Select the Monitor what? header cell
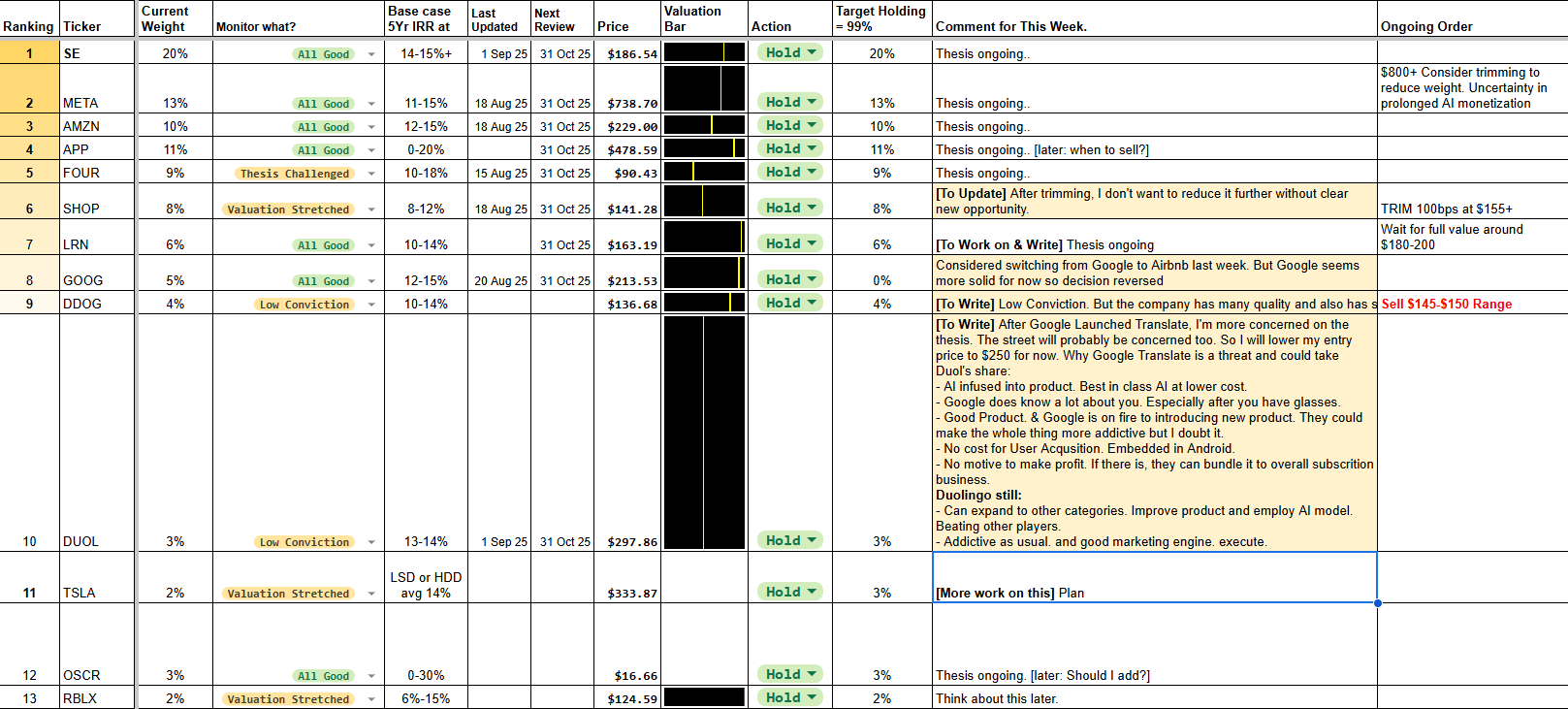The width and height of the screenshot is (1568, 709). click(x=299, y=19)
